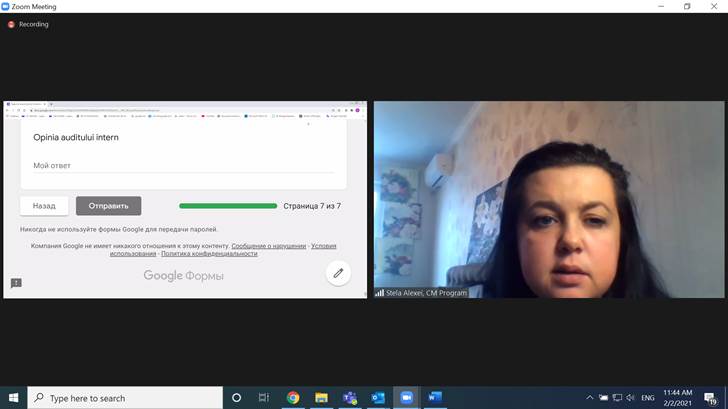Switch to Zoom app in taskbar
Screen dimensions: 728x409
pyautogui.click(x=406, y=398)
